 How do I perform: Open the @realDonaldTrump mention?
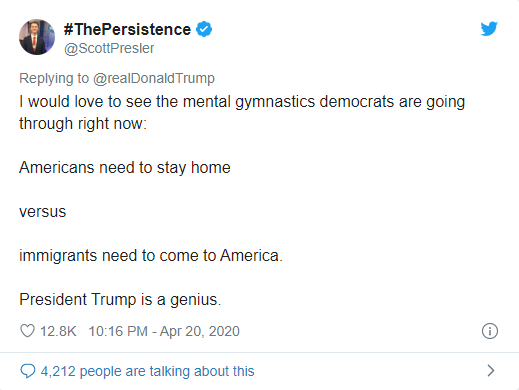[154, 78]
